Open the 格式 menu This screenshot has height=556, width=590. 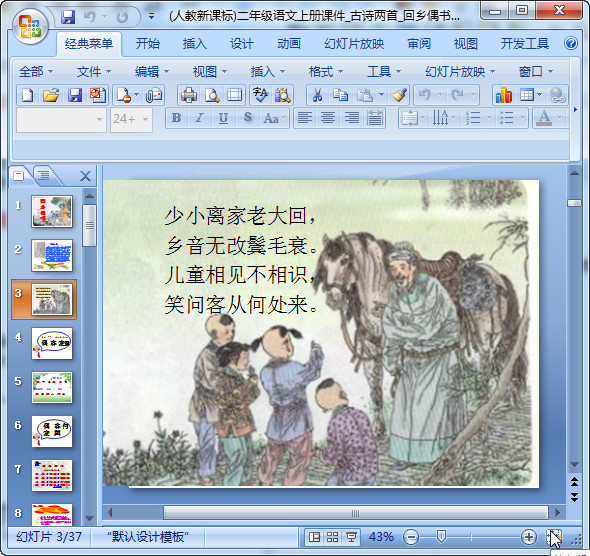coord(325,71)
